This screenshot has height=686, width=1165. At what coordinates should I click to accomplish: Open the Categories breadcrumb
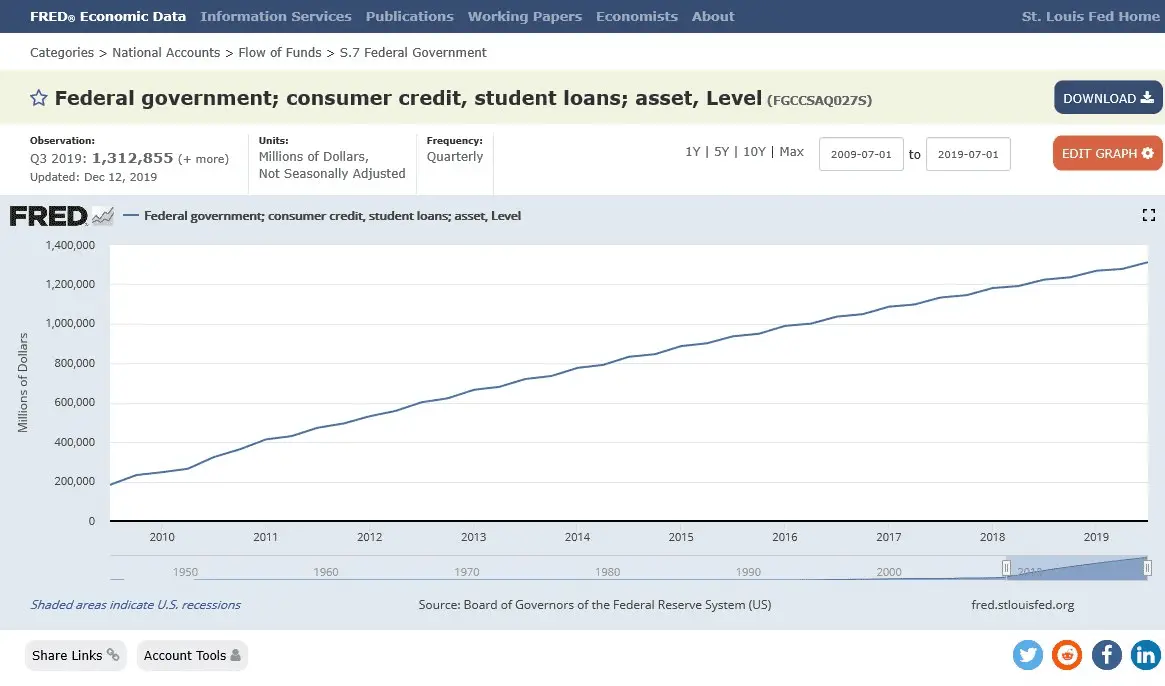pos(62,53)
